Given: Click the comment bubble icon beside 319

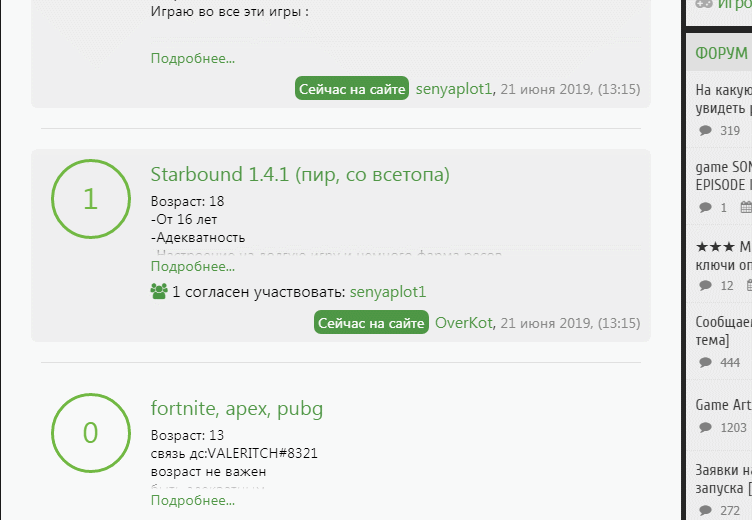Looking at the screenshot, I should pos(705,130).
